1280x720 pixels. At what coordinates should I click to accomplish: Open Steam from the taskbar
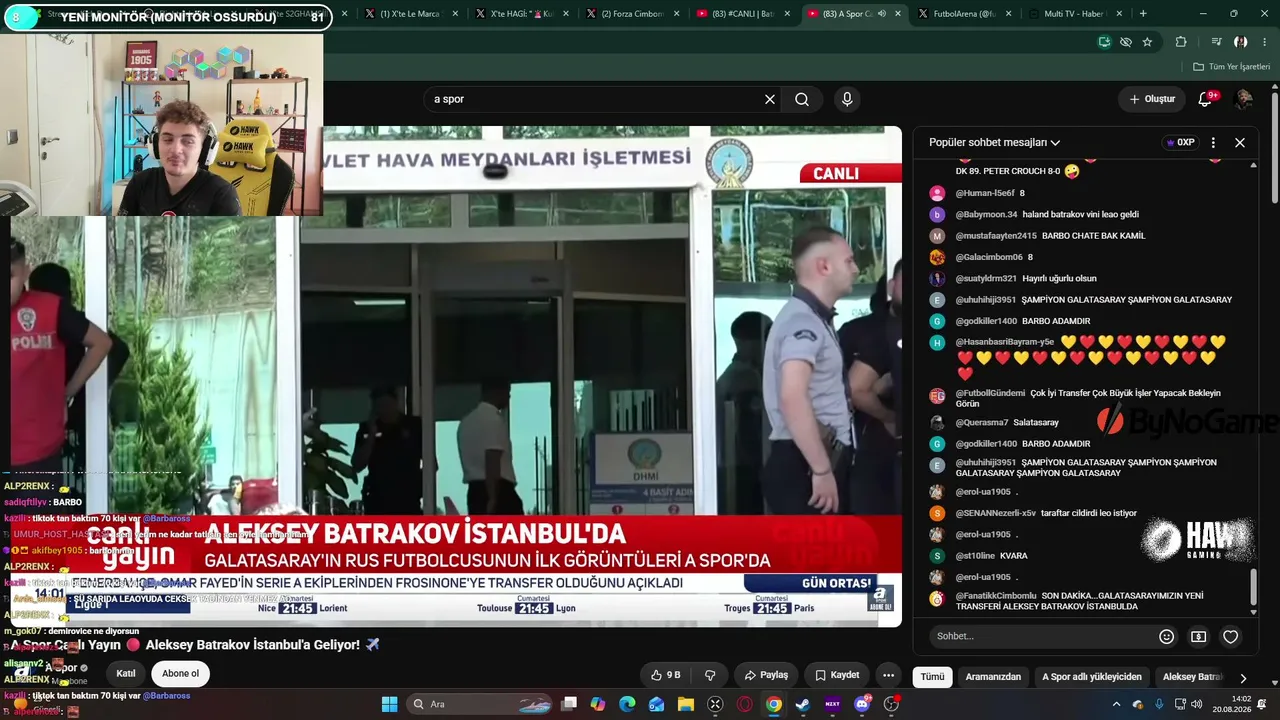(802, 704)
